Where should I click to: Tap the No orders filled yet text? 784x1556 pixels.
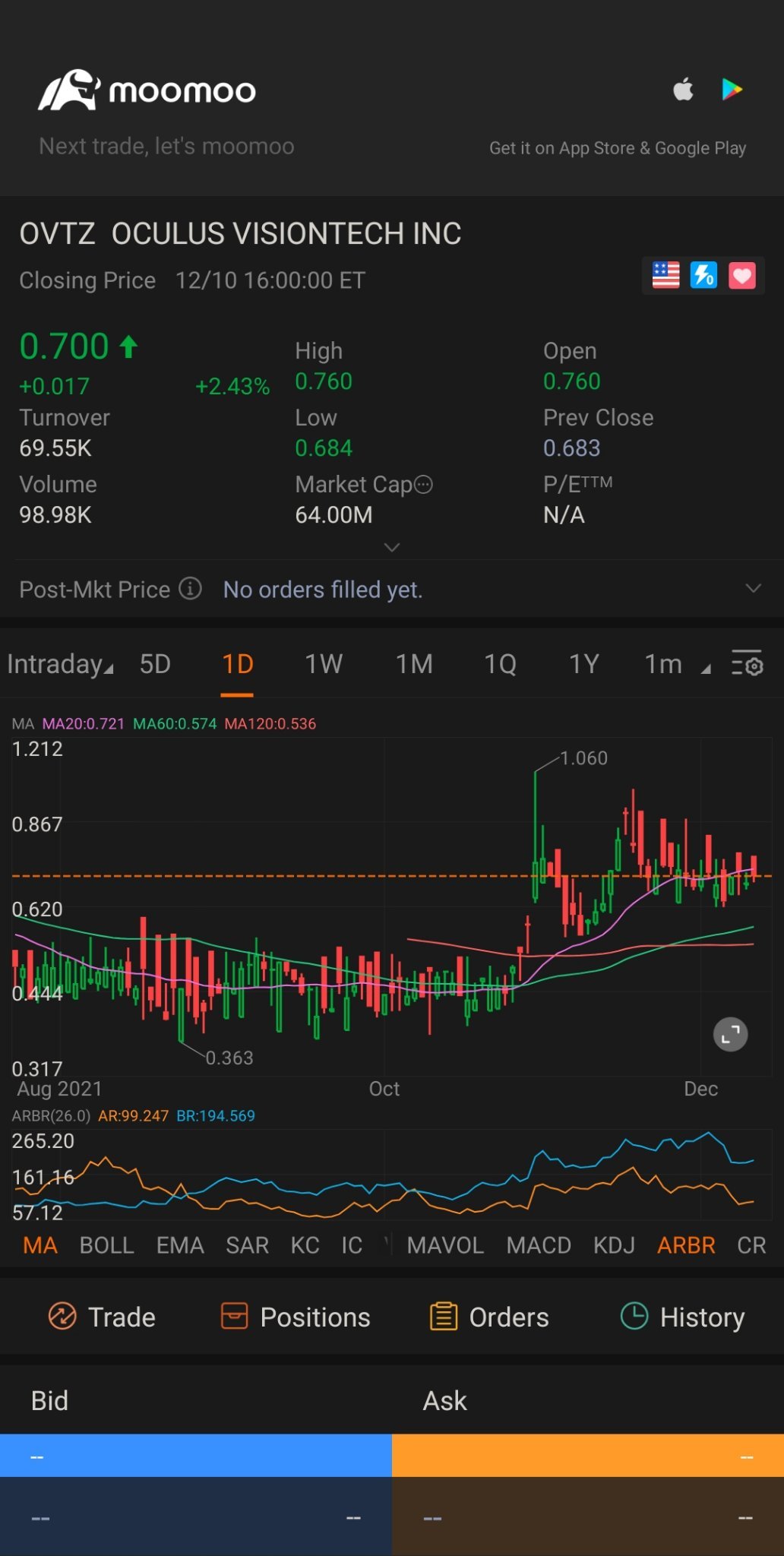pos(323,590)
